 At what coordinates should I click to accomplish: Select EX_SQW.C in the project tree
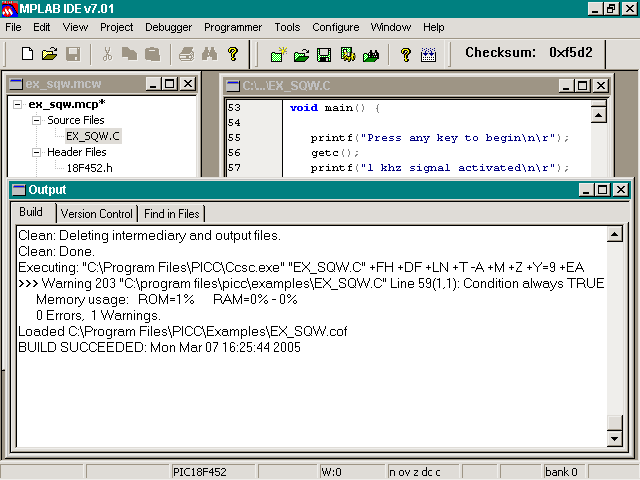[93, 136]
